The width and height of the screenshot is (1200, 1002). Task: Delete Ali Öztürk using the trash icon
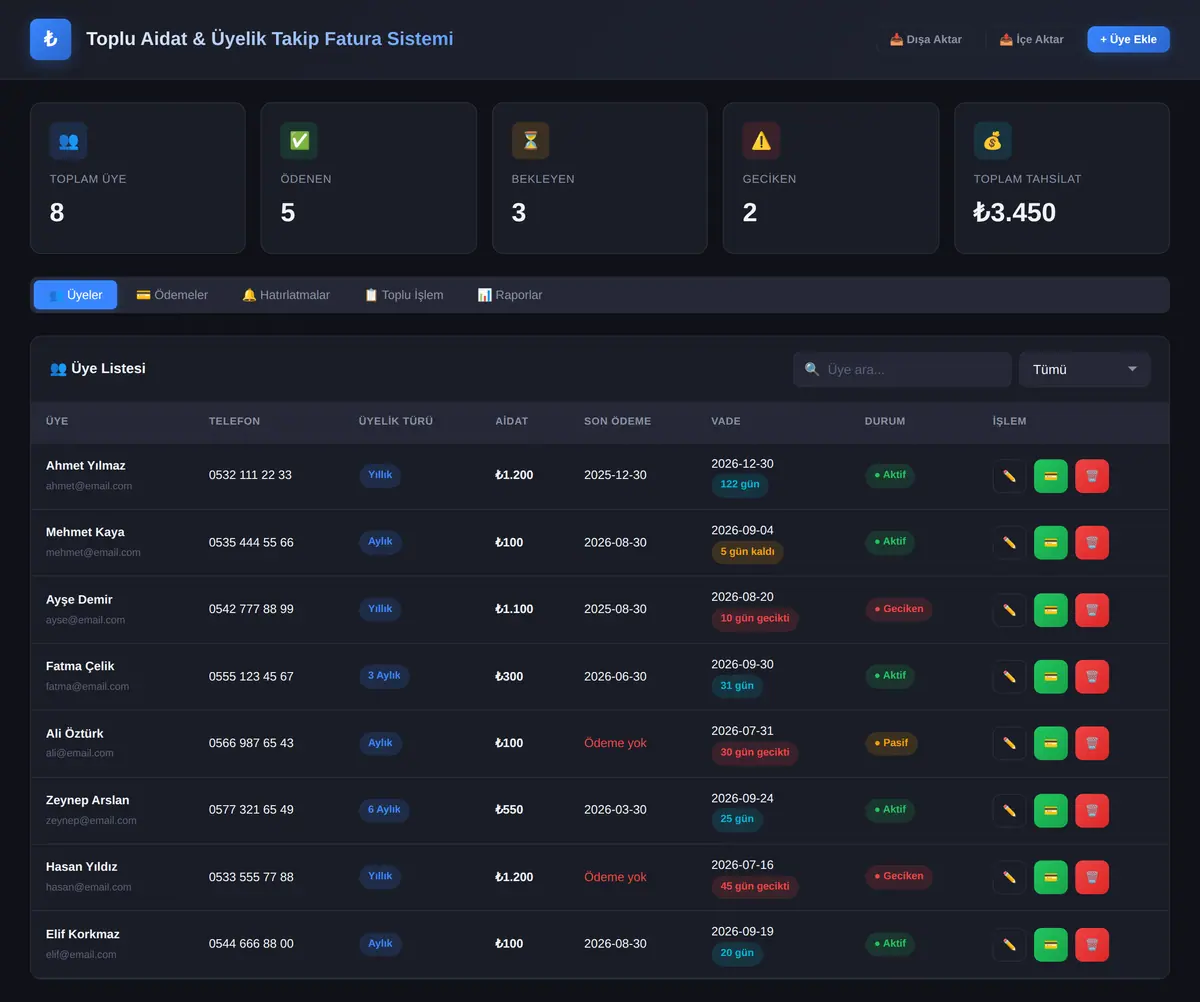pos(1092,744)
